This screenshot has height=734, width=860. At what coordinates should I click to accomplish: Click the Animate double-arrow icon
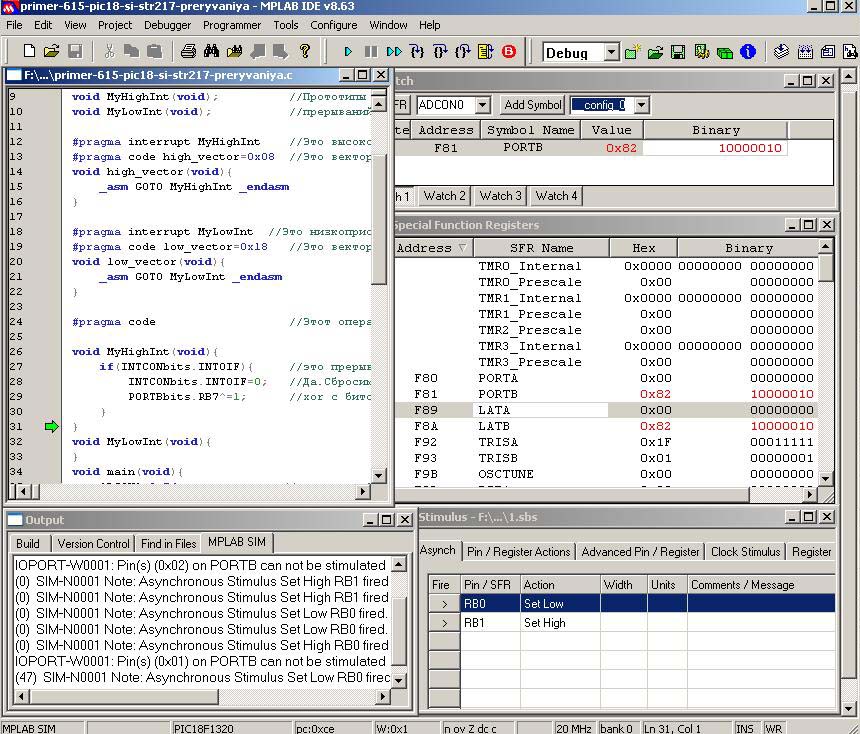click(394, 52)
